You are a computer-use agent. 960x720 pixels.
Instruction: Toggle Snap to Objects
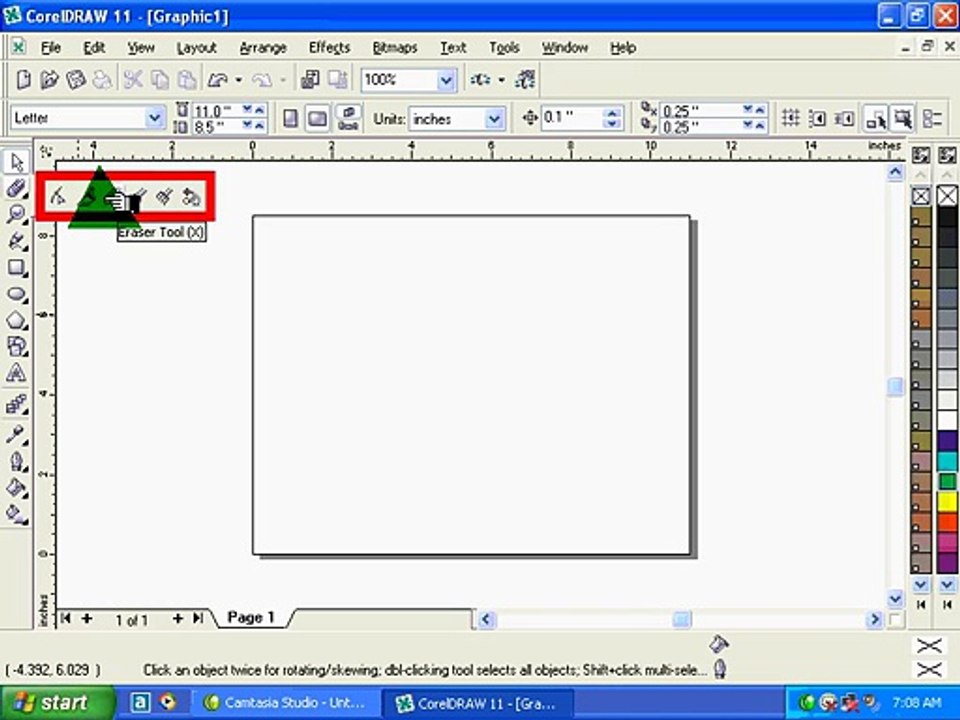click(844, 118)
